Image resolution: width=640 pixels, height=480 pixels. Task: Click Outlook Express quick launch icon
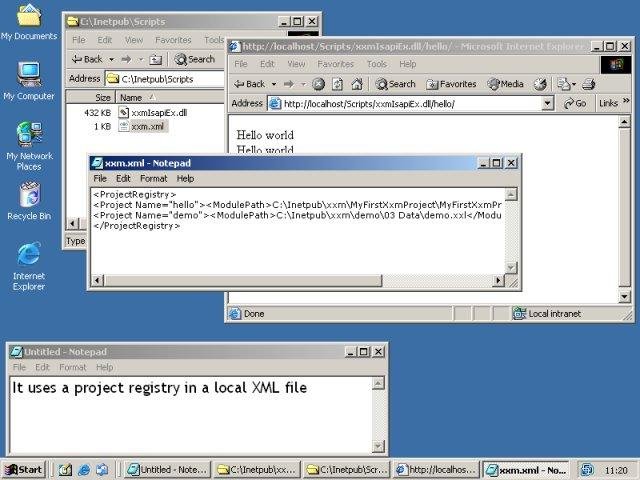point(102,470)
